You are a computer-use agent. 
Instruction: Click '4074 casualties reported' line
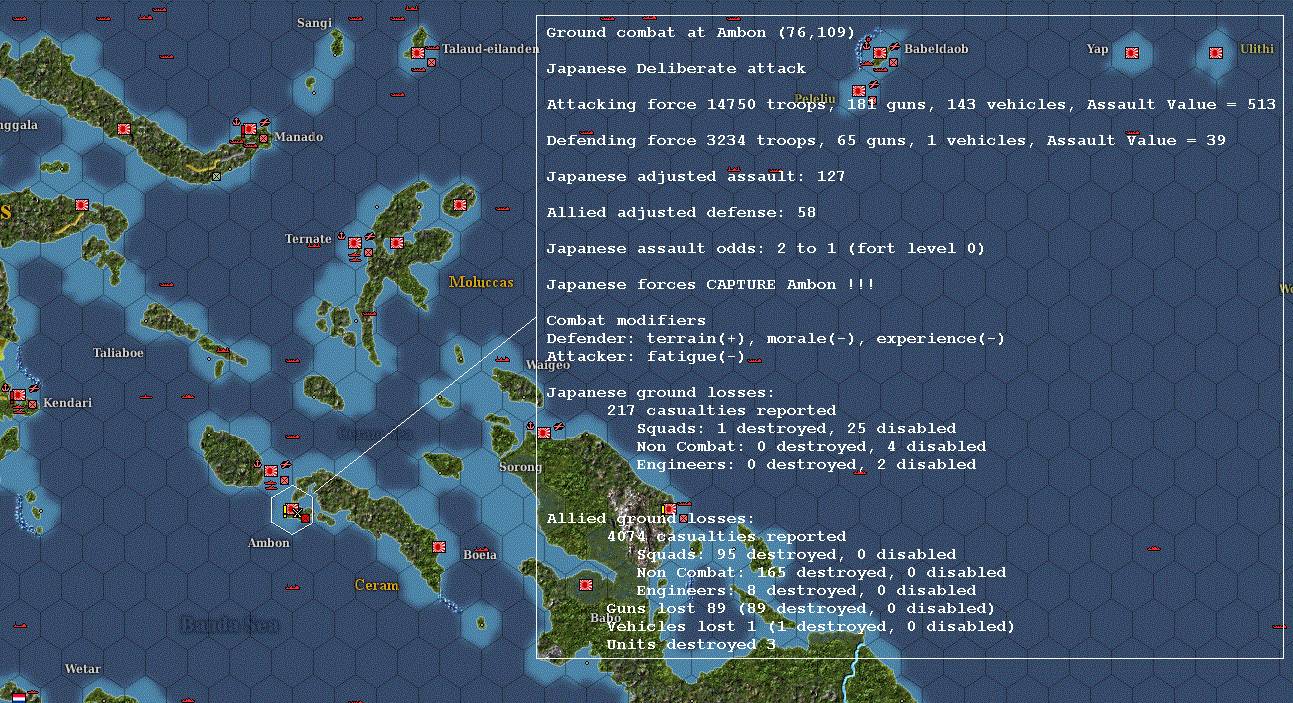pos(726,537)
